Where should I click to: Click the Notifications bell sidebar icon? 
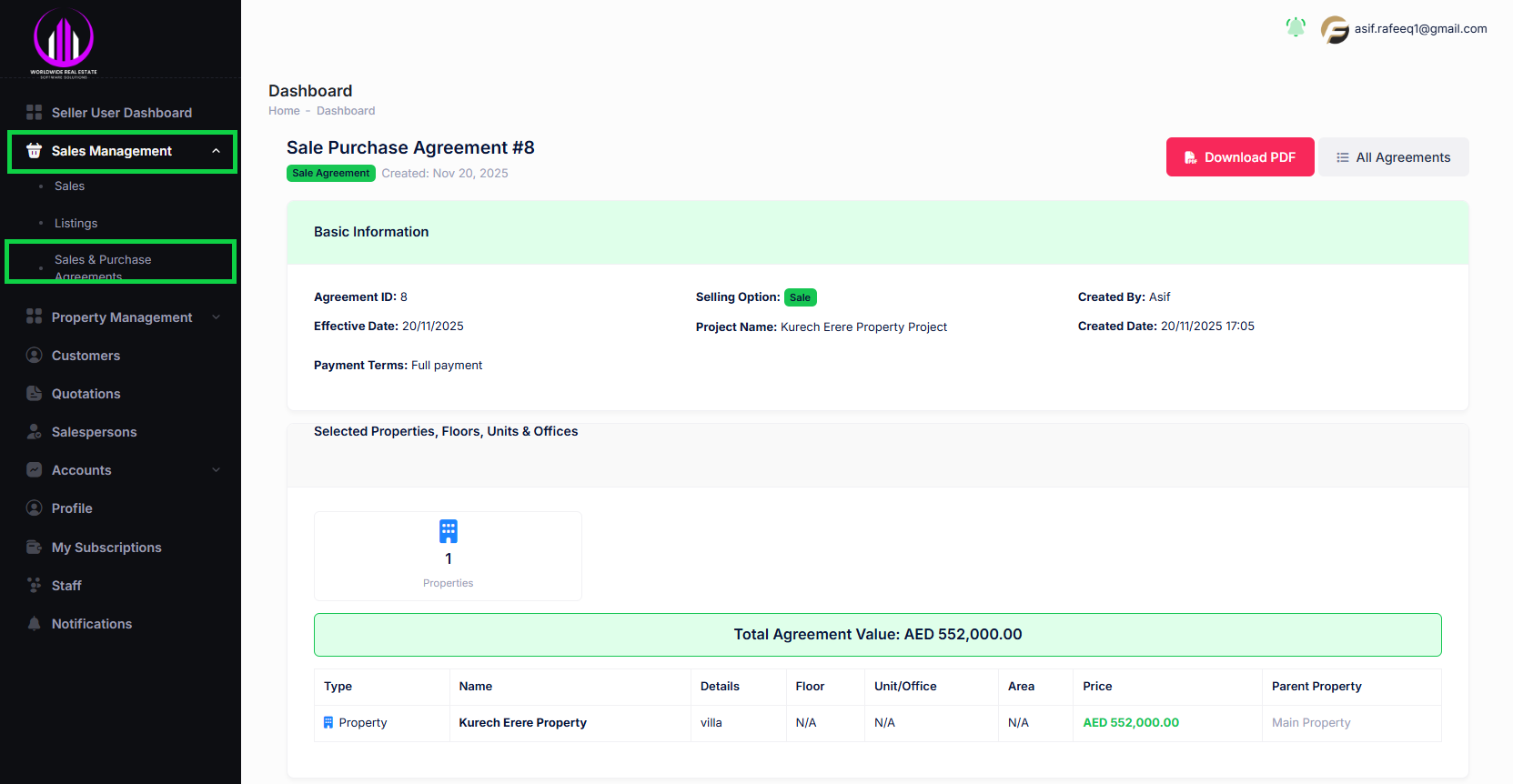[x=35, y=623]
